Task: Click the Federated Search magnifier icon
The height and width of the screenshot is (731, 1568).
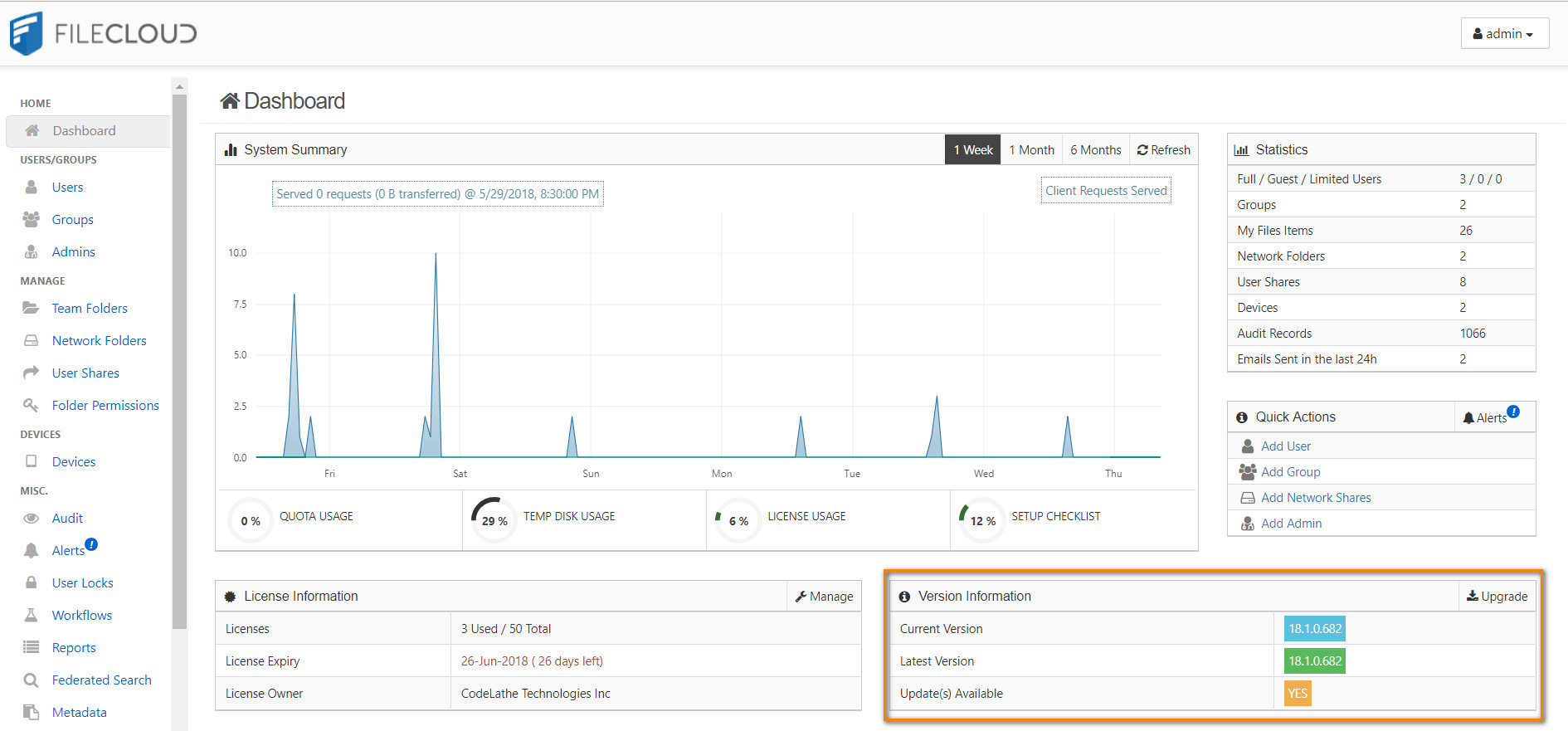Action: [x=32, y=680]
